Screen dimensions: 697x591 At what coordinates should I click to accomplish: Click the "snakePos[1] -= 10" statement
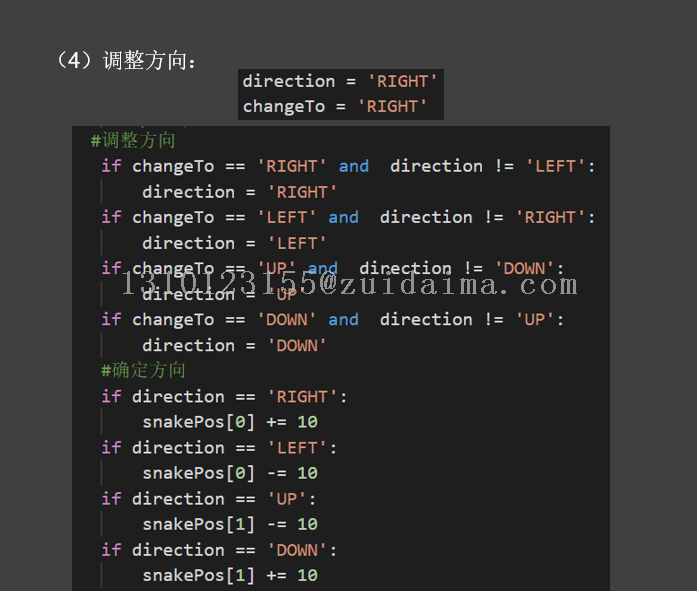point(229,524)
